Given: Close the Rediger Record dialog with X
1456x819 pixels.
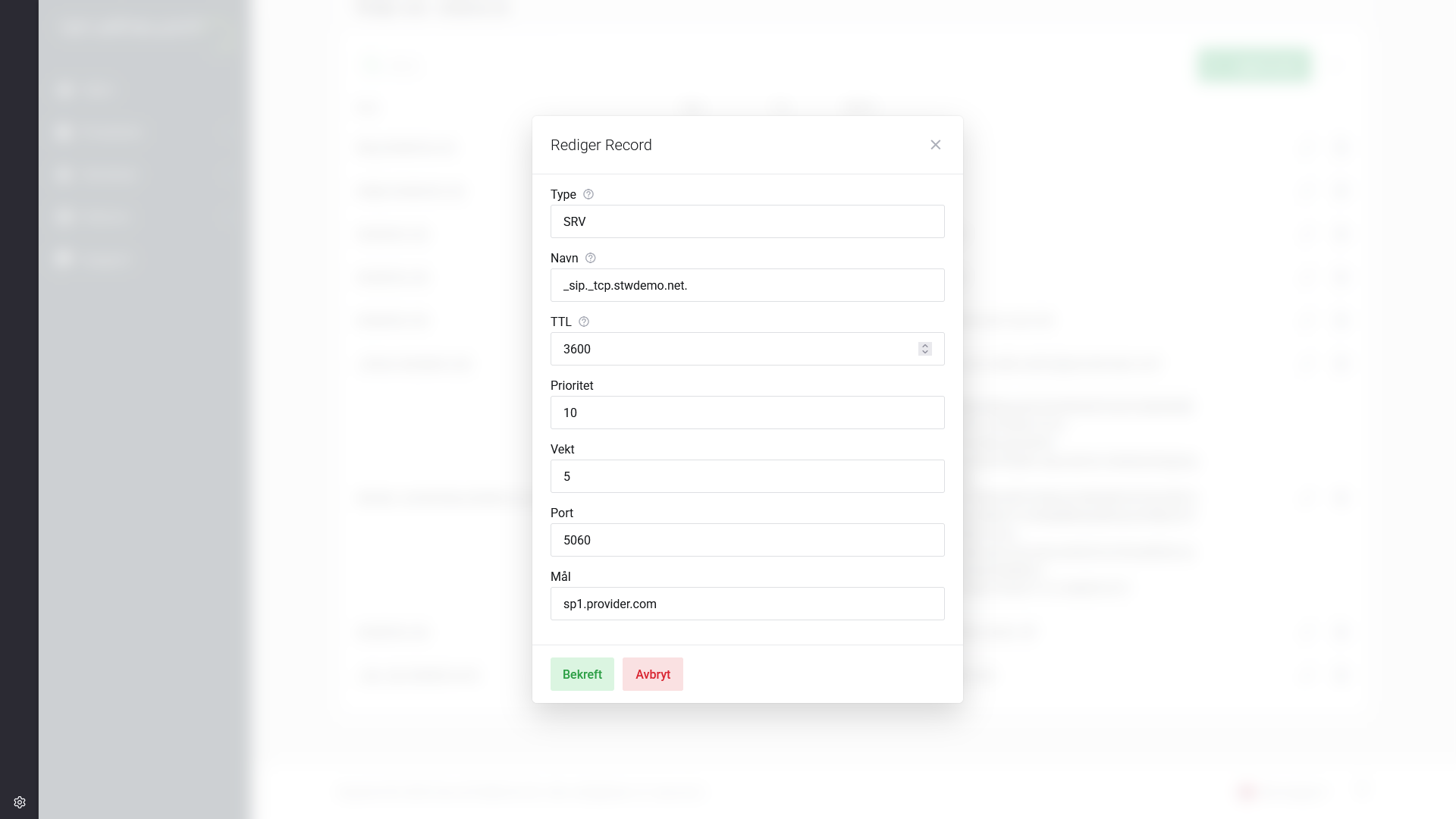Looking at the screenshot, I should (935, 145).
